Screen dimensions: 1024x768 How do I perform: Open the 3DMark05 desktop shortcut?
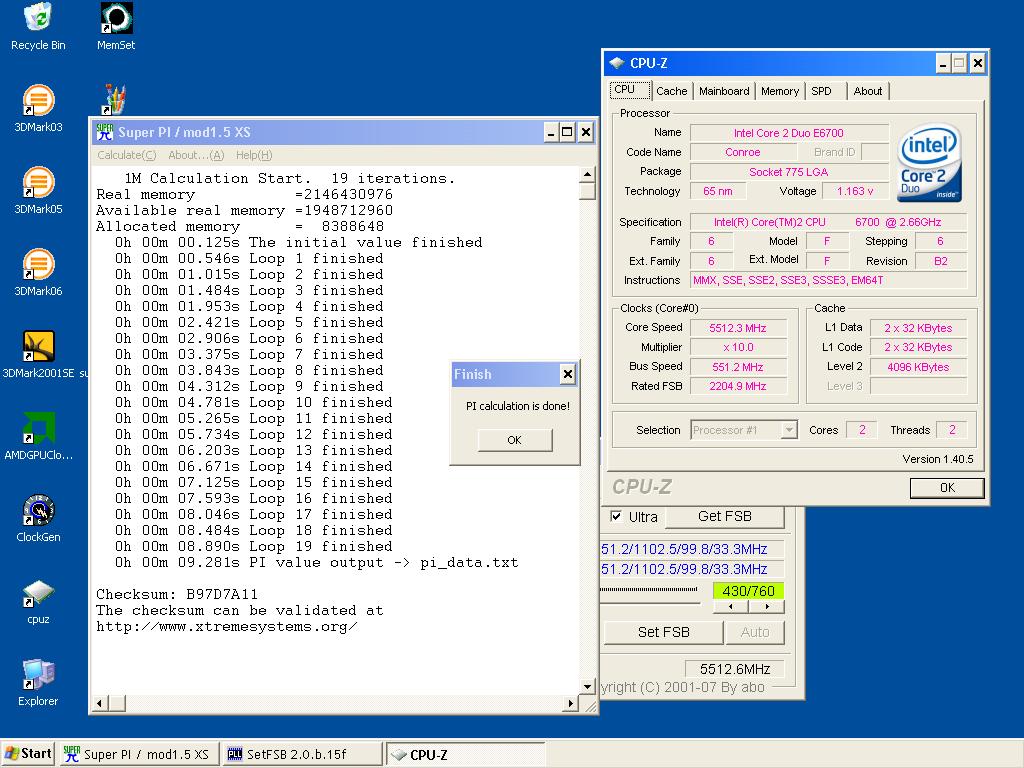pyautogui.click(x=38, y=191)
